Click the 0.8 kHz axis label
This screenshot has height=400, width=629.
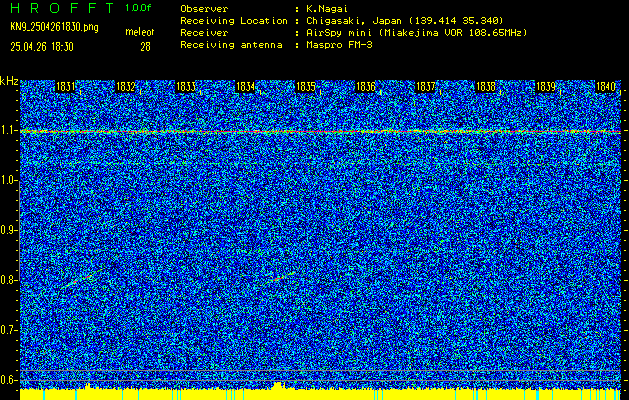(x=8, y=280)
